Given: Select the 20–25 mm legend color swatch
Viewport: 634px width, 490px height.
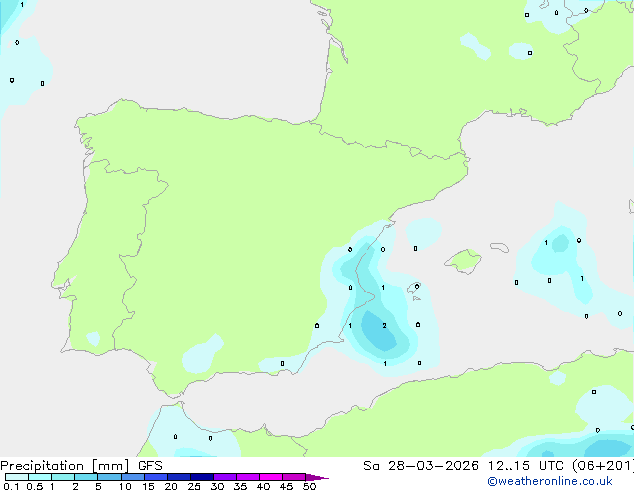Looking at the screenshot, I should 178,477.
